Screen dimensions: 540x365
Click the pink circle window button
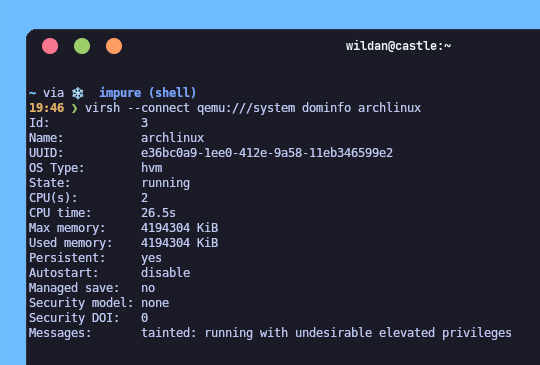click(x=50, y=46)
